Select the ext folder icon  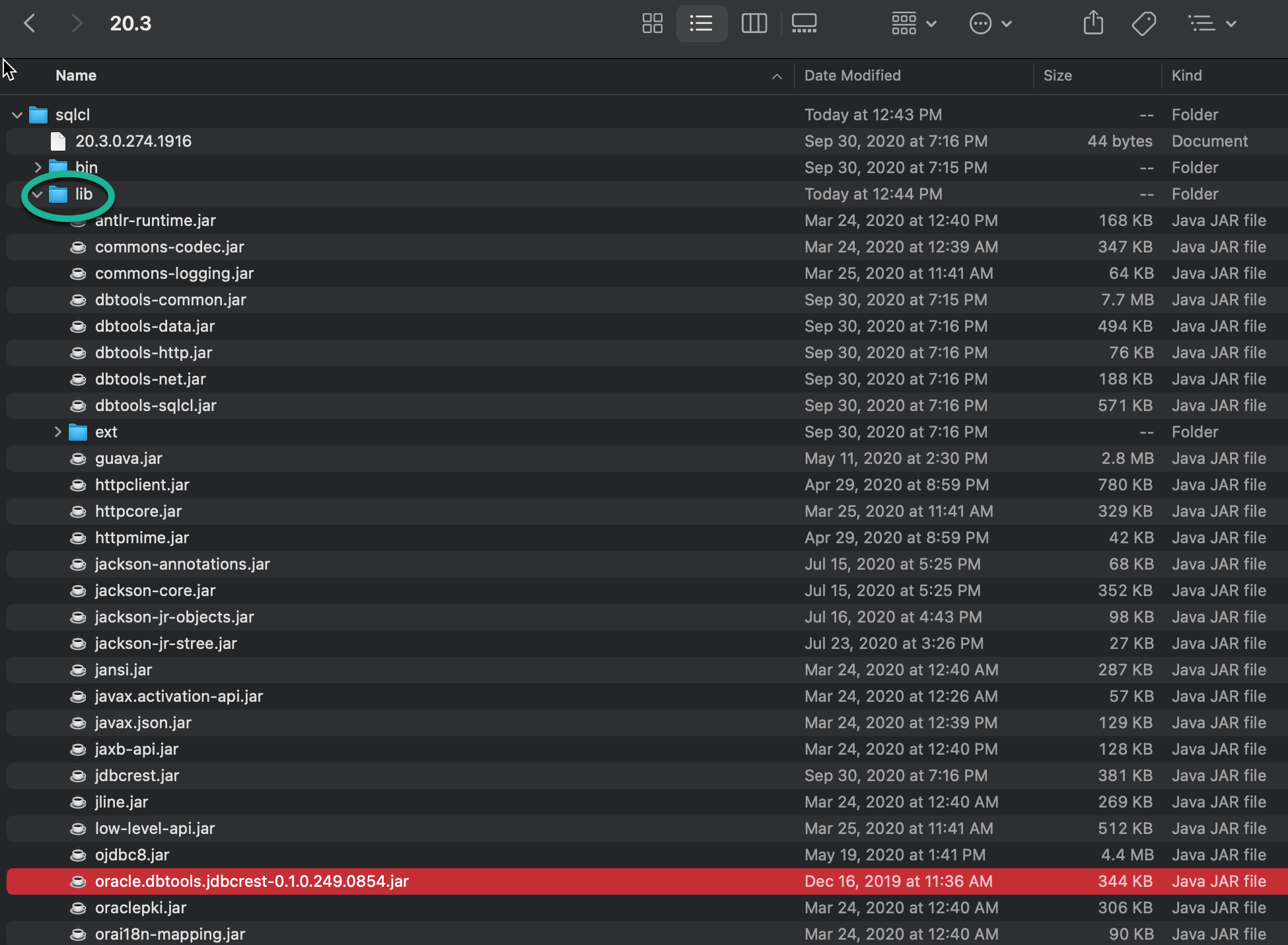pyautogui.click(x=78, y=432)
